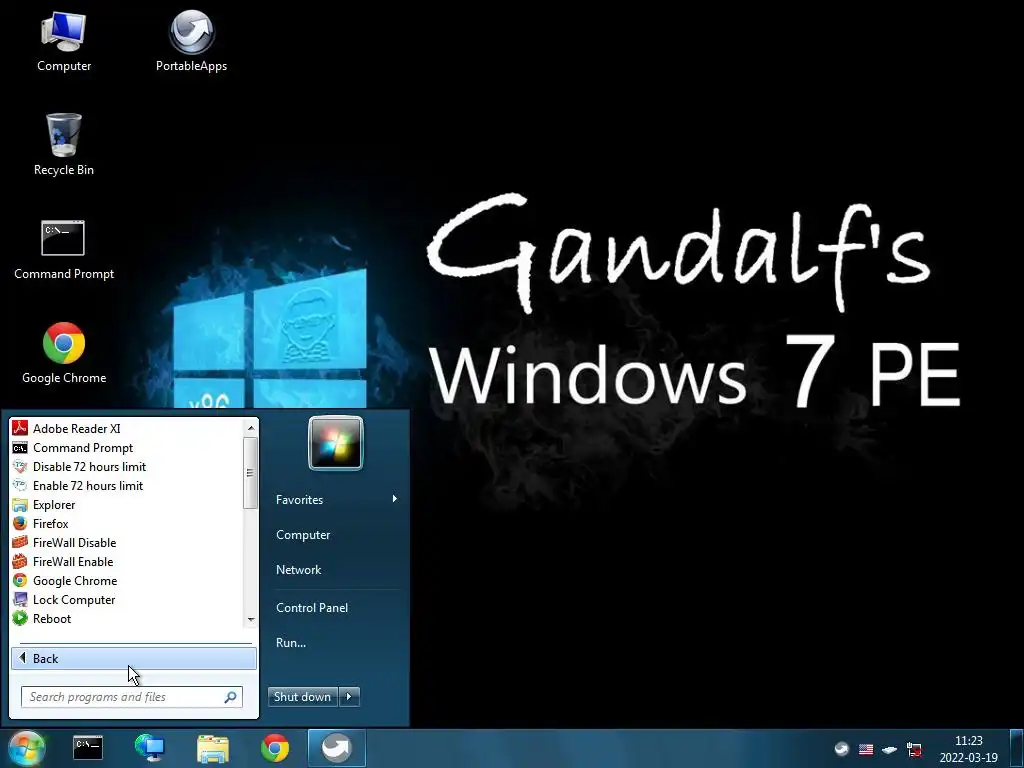Viewport: 1024px width, 768px height.
Task: Open the PortableApps desktop icon
Action: coord(191,40)
